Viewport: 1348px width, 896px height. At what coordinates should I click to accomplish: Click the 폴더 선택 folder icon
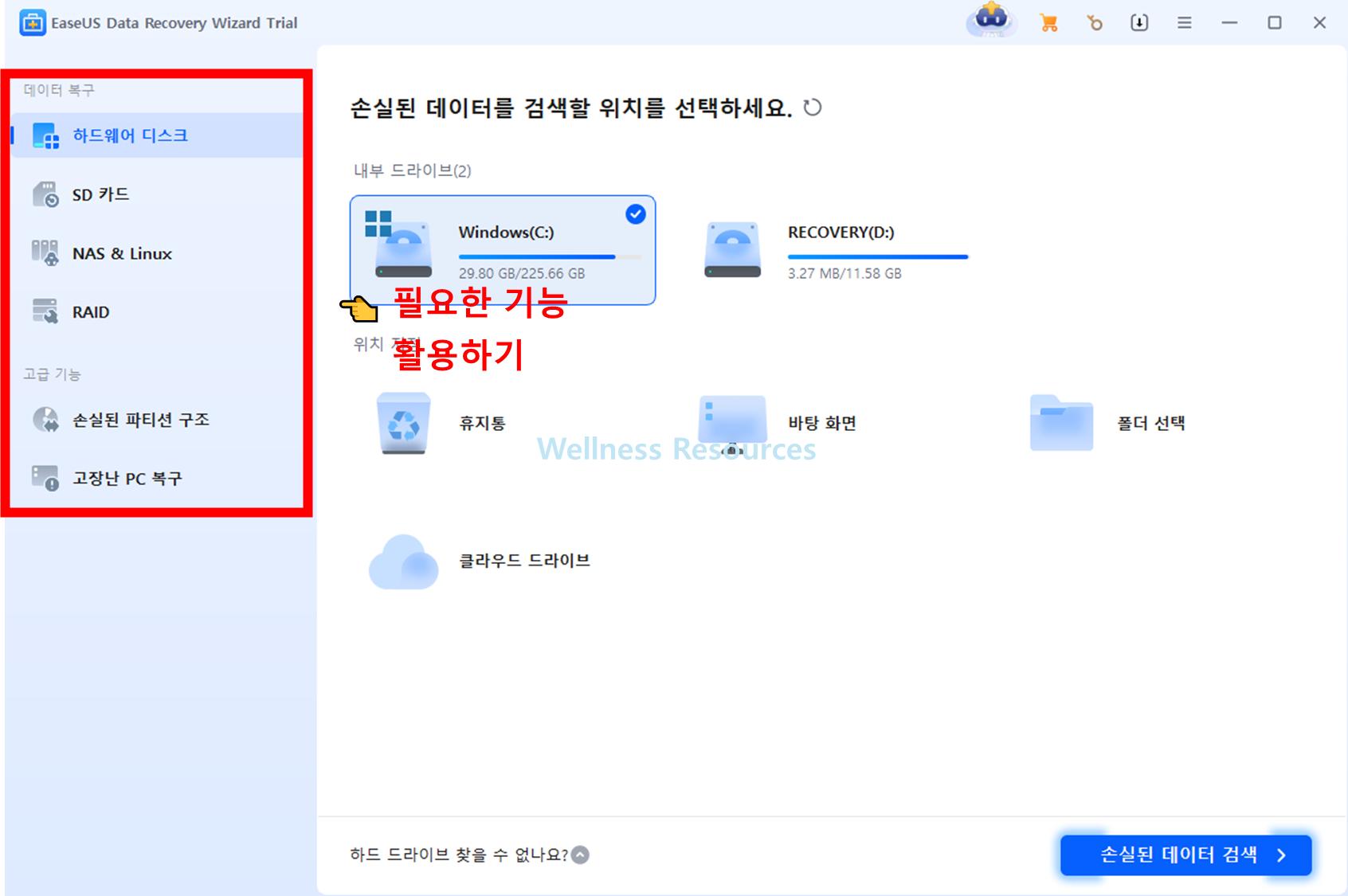[x=1062, y=423]
